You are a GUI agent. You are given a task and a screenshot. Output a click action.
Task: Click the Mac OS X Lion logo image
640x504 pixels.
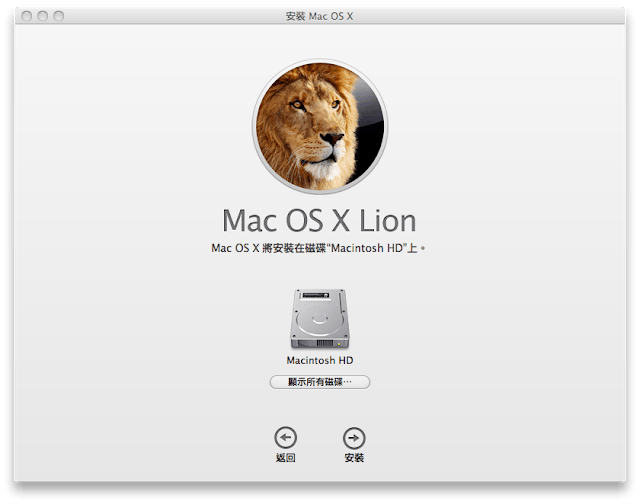[320, 126]
